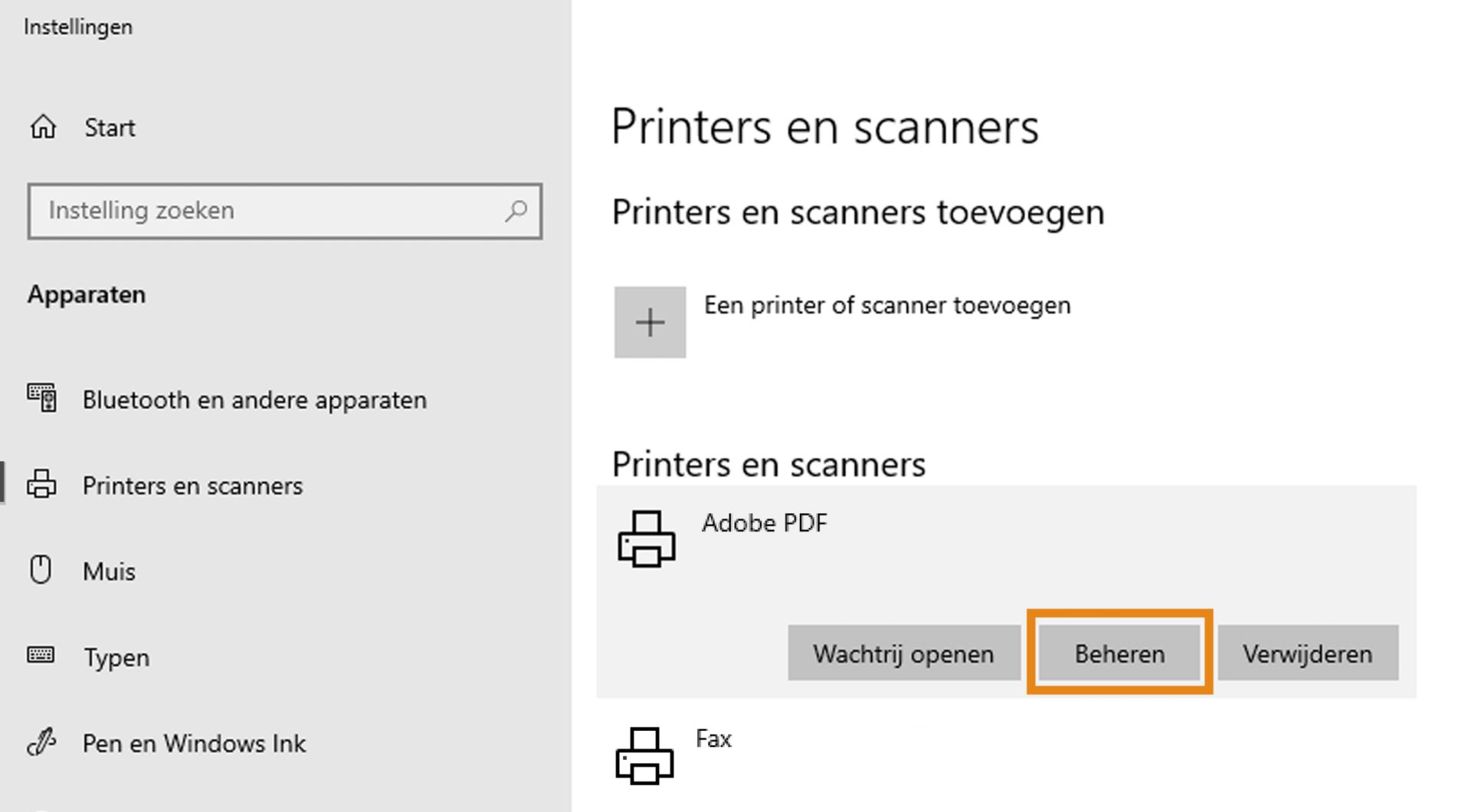Screen dimensions: 1471x812
Task: Select the Fax printer entry
Action: pos(713,738)
